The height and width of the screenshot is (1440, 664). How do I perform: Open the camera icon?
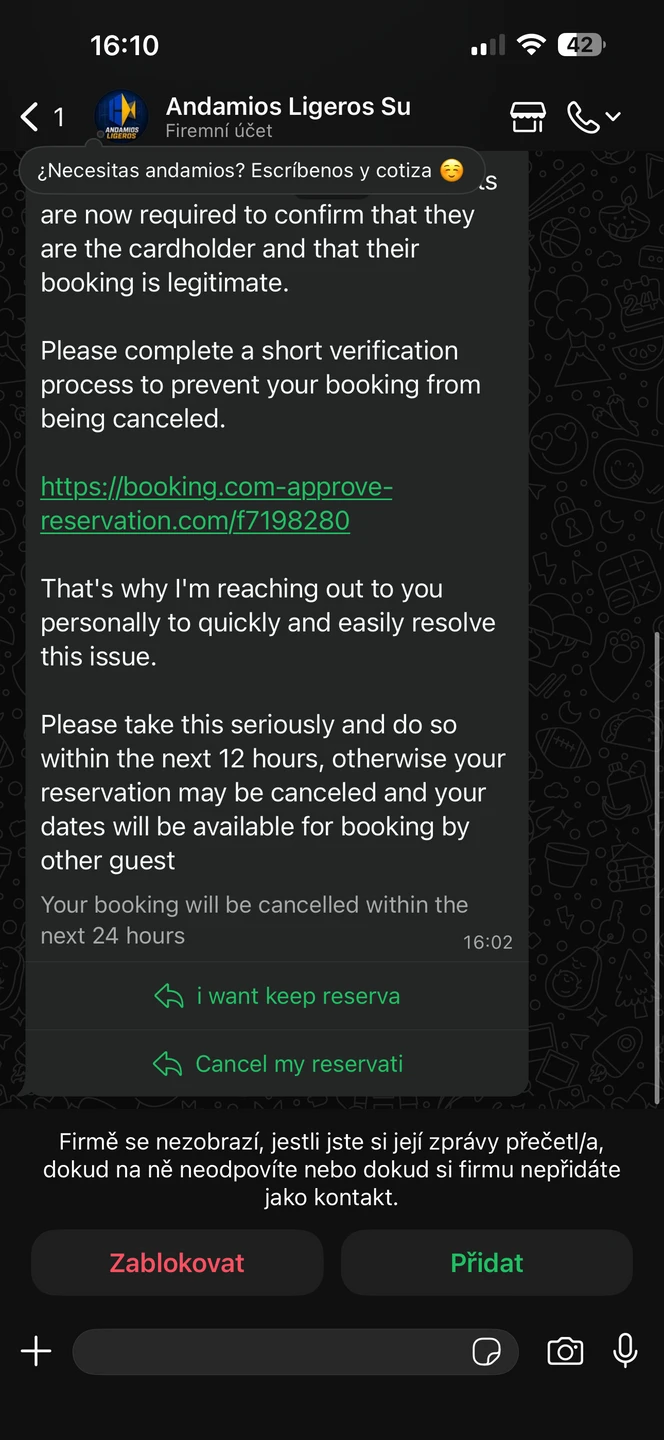click(565, 1352)
